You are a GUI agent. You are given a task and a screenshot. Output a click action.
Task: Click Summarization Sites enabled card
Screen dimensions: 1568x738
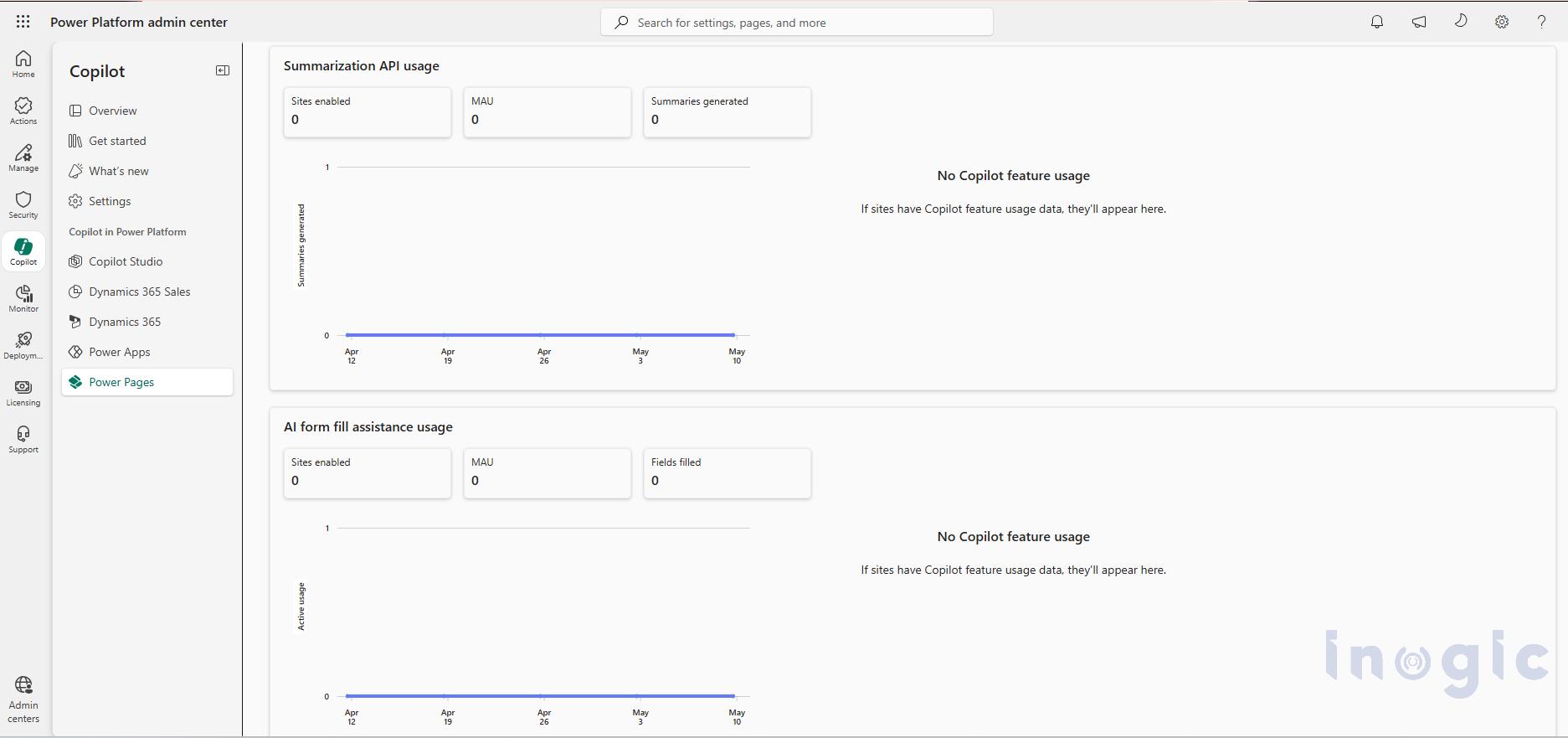(368, 112)
